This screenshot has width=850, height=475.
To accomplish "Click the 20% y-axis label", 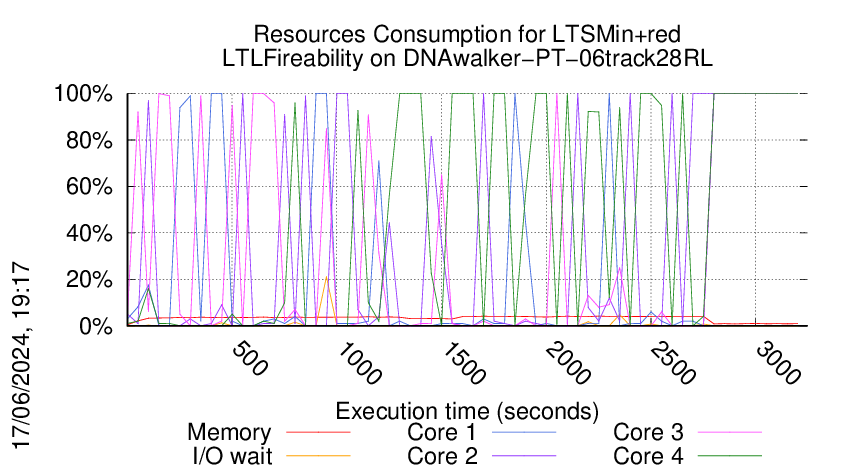I will [x=89, y=280].
